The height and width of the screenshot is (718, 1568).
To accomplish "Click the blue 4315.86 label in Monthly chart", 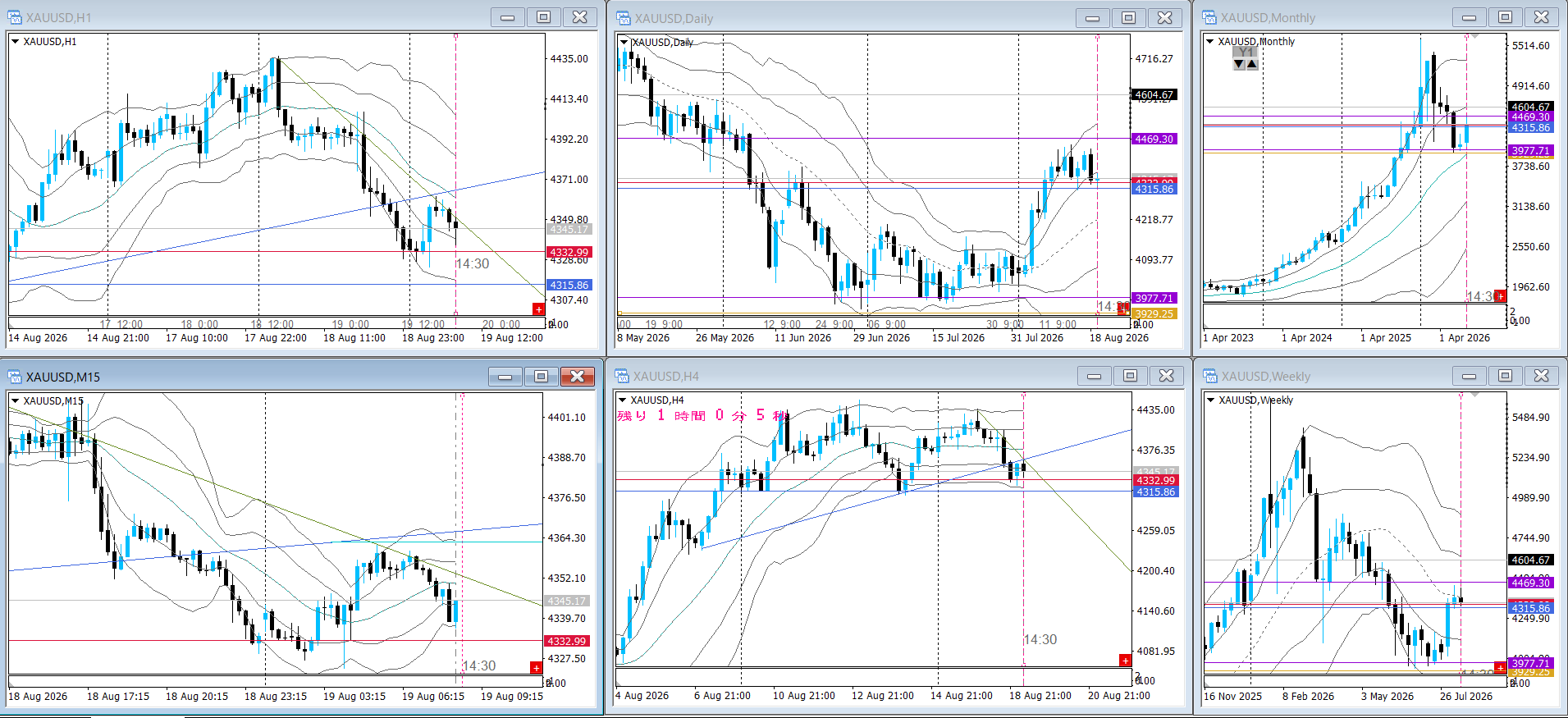I will pyautogui.click(x=1530, y=127).
